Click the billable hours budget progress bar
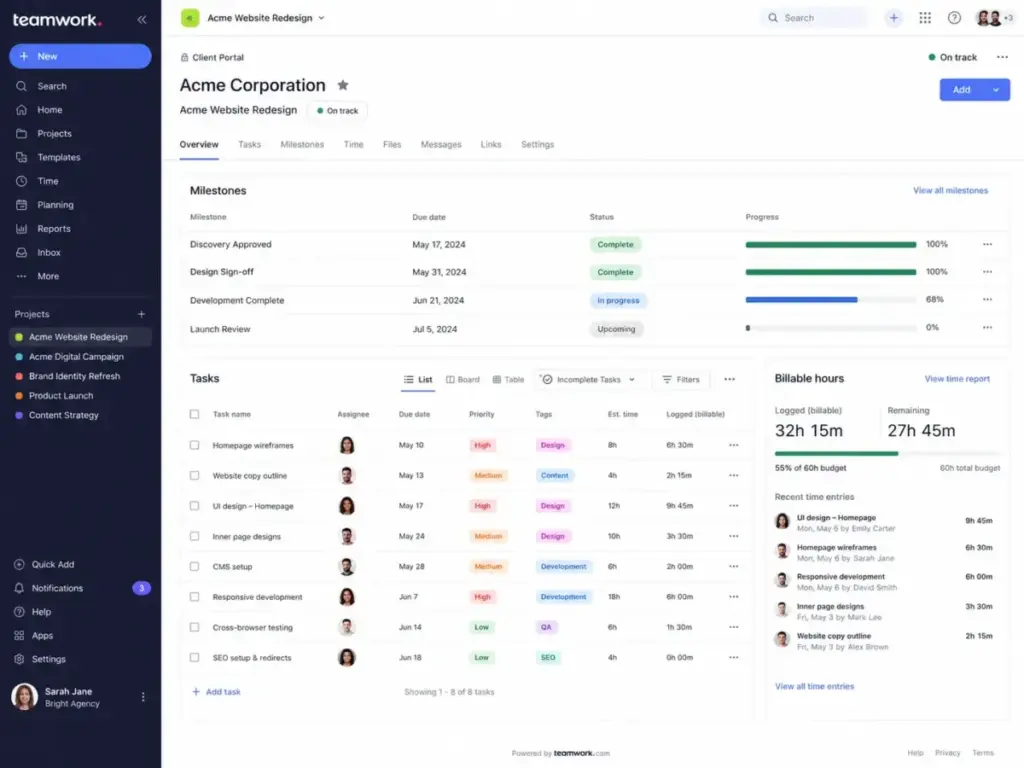This screenshot has height=768, width=1024. 887,453
